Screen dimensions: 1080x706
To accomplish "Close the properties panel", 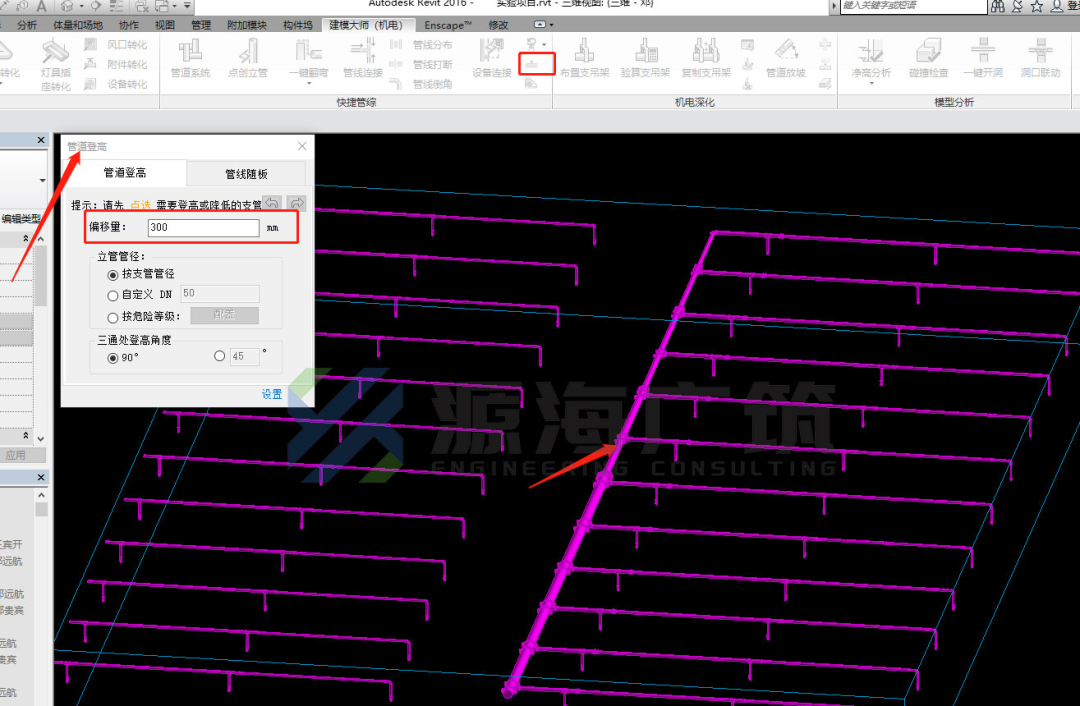I will (41, 140).
